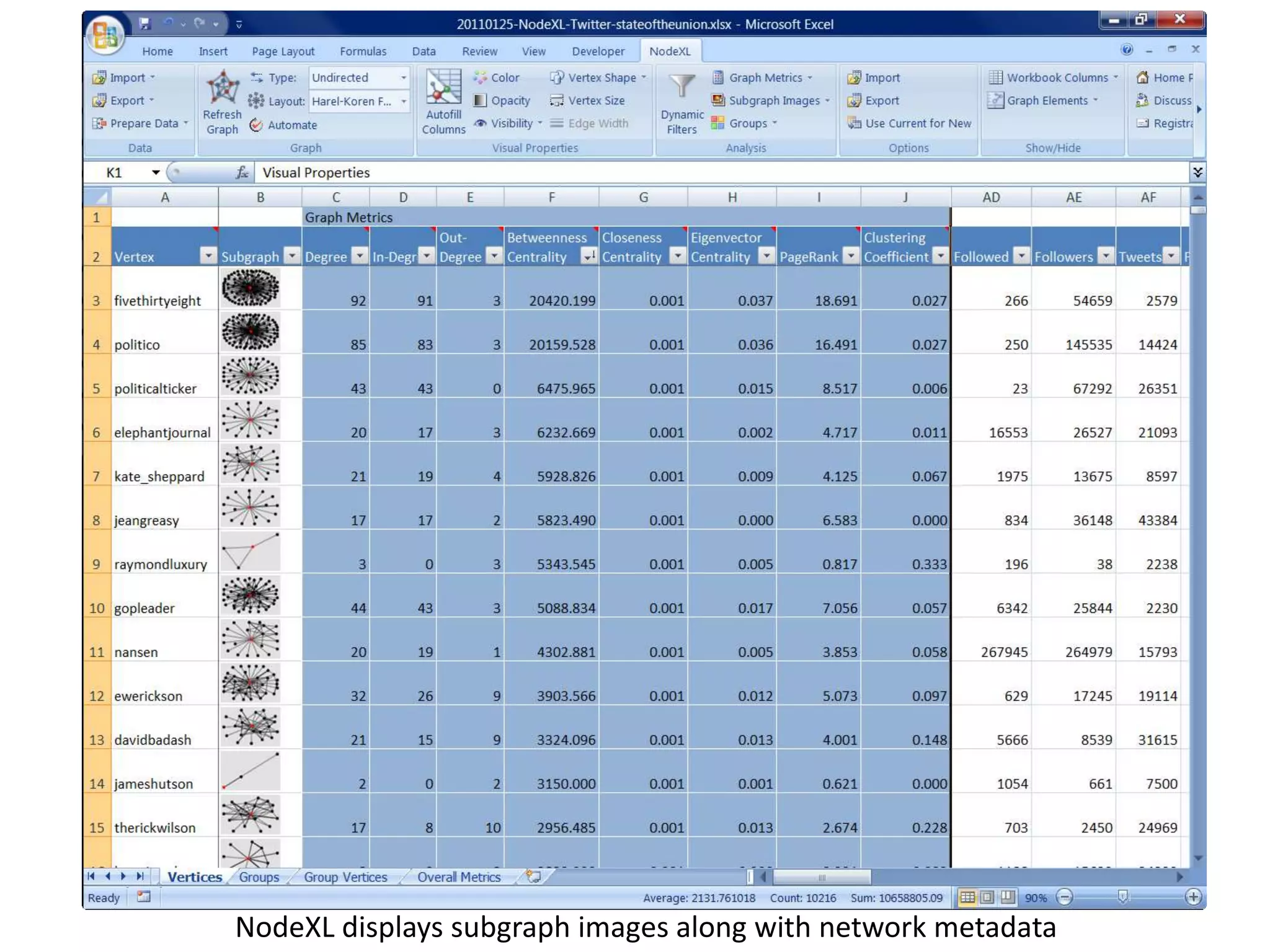Image resolution: width=1270 pixels, height=952 pixels.
Task: Switch to the Groups worksheet tab
Action: click(259, 877)
